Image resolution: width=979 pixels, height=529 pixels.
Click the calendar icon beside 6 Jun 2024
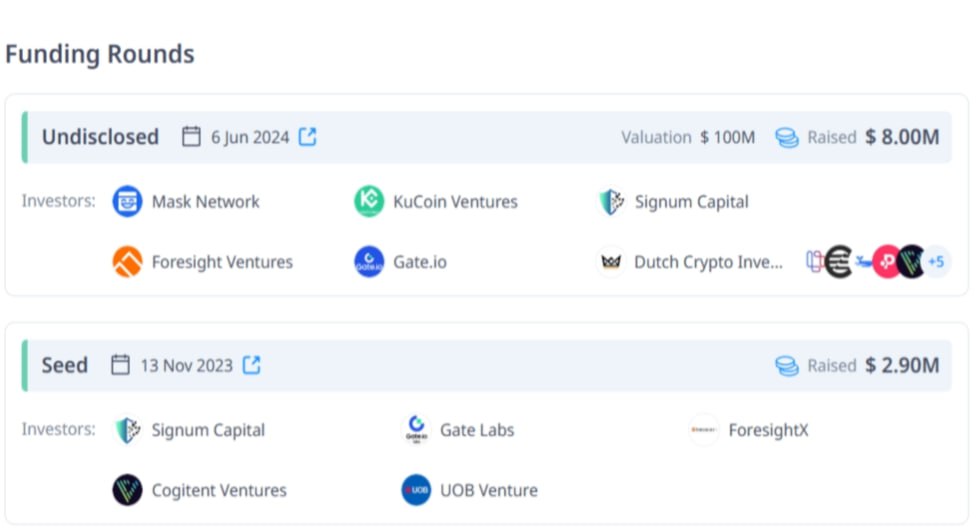191,137
